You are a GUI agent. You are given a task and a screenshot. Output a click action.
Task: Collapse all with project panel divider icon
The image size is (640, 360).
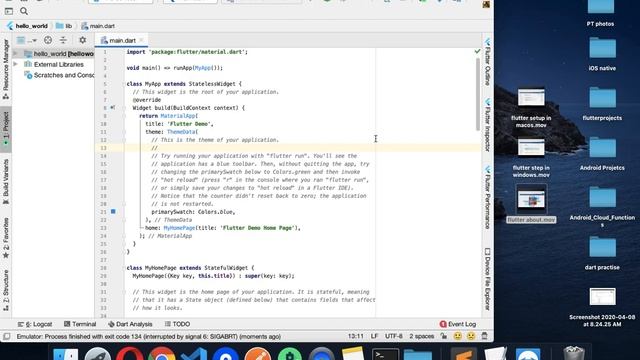(63, 40)
